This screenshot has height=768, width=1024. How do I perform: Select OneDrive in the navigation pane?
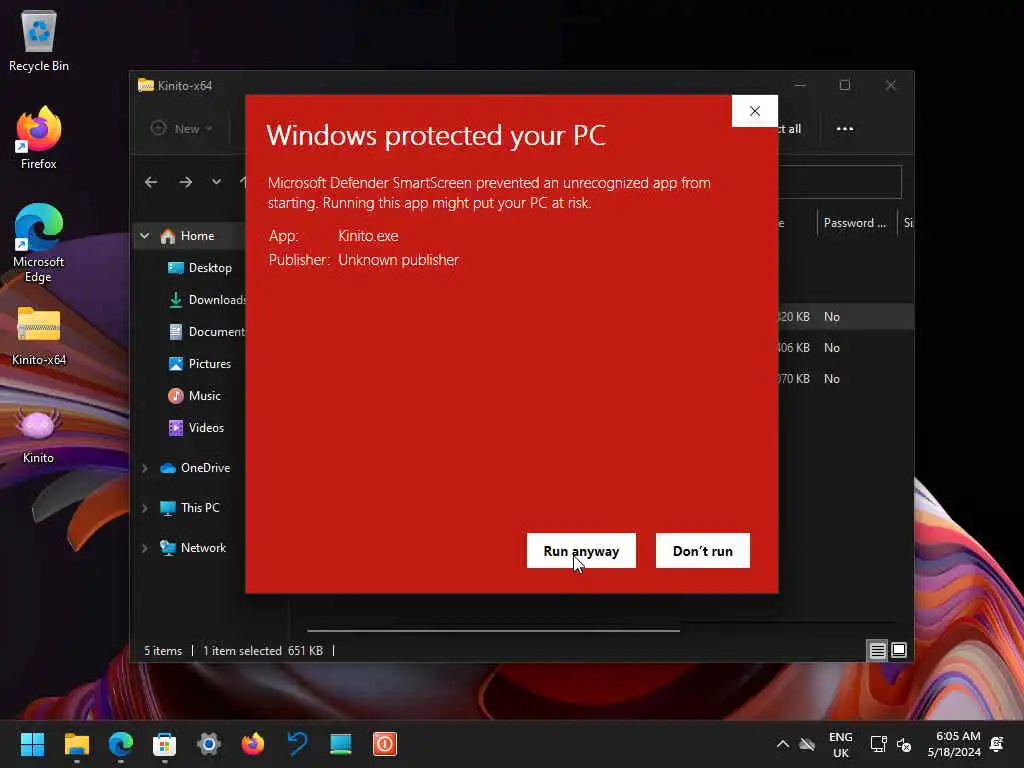click(x=195, y=468)
